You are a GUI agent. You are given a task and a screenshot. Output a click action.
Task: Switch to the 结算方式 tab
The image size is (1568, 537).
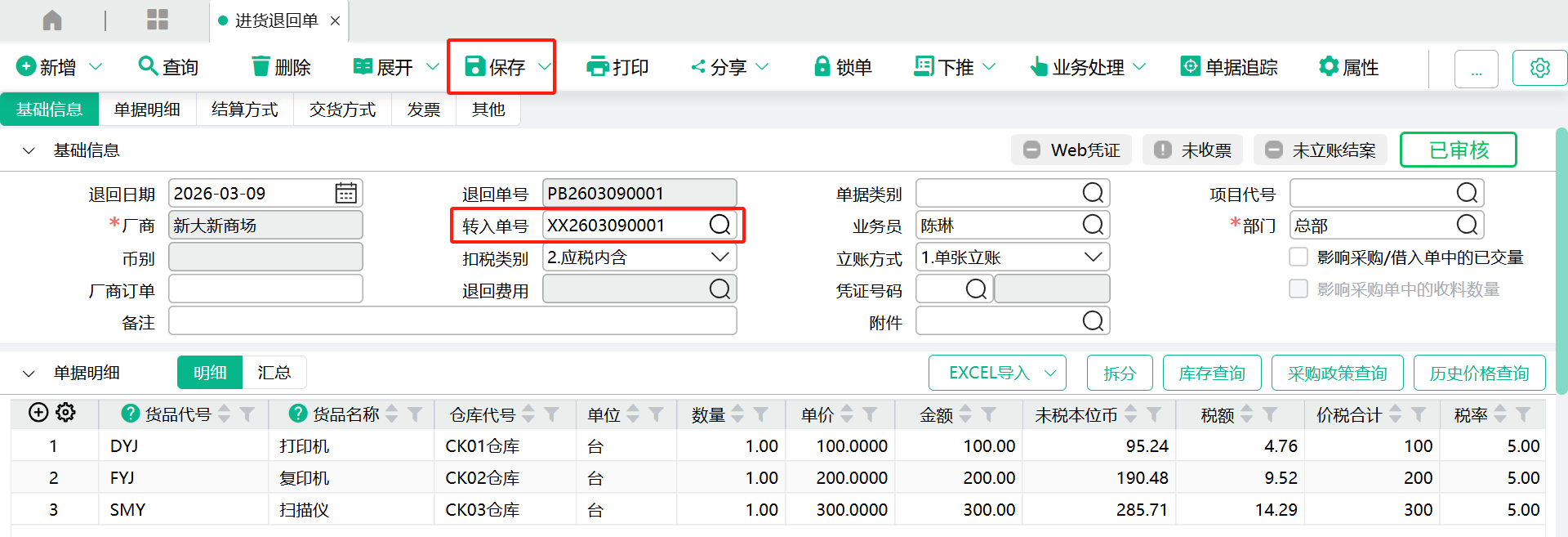pyautogui.click(x=244, y=110)
